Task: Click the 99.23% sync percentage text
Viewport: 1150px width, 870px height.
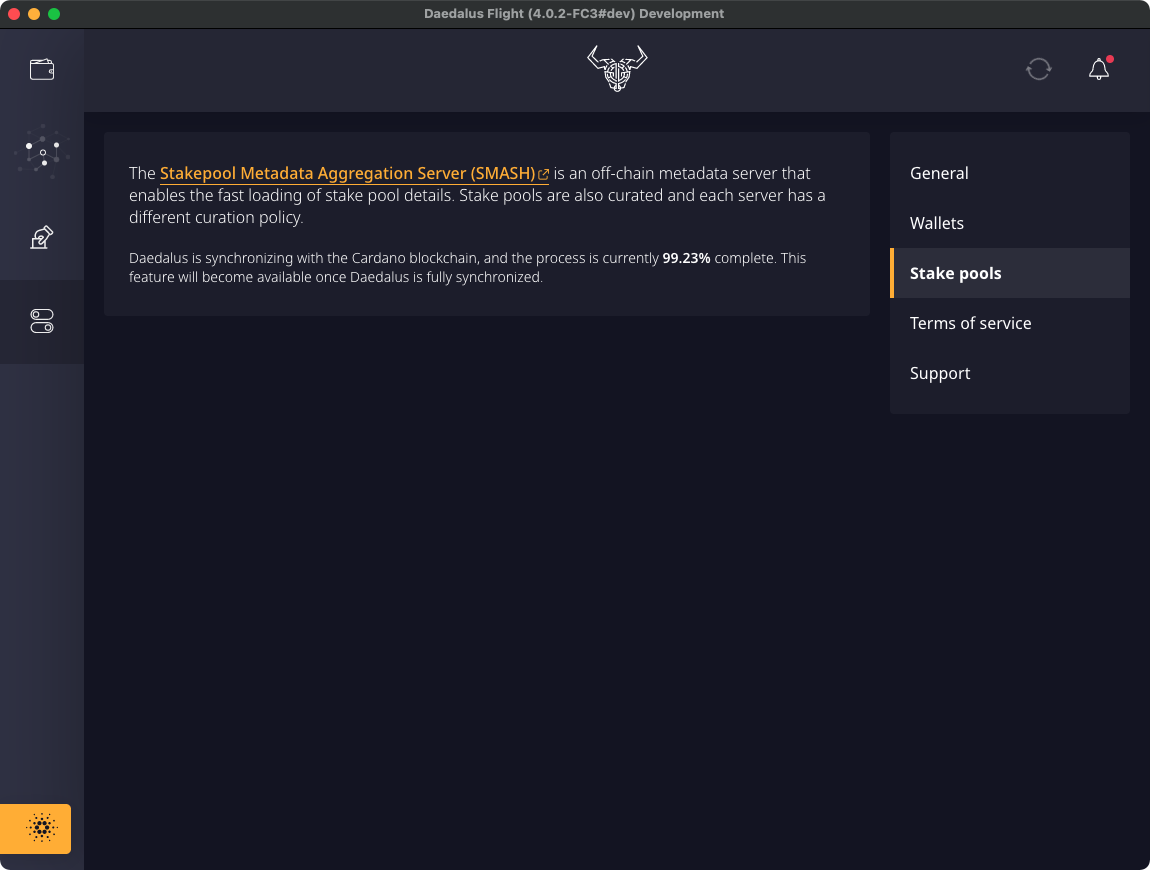Action: coord(686,258)
